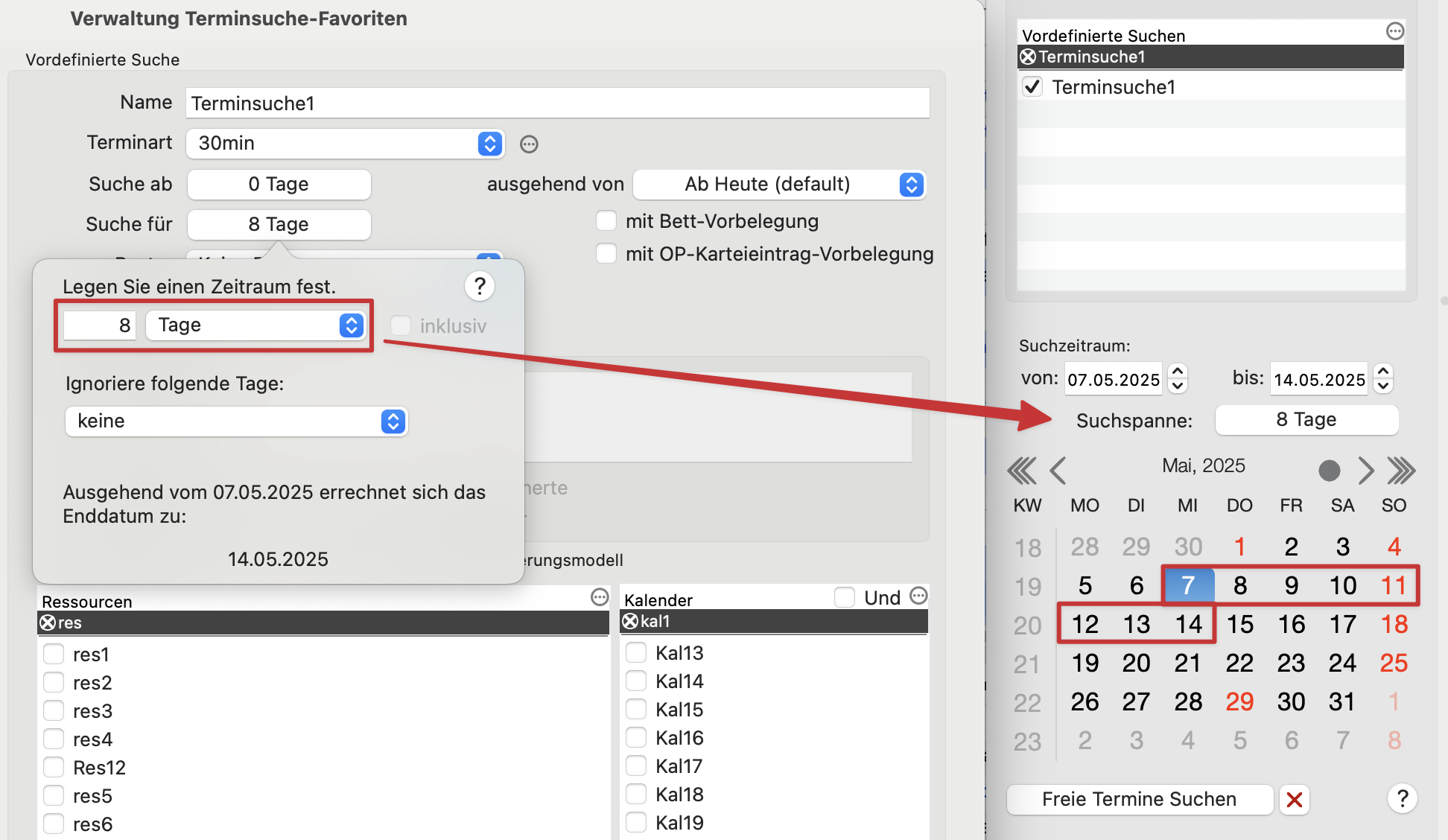Viewport: 1448px width, 840px height.
Task: Click the 'Suche für' 8 Tage button
Action: (x=279, y=225)
